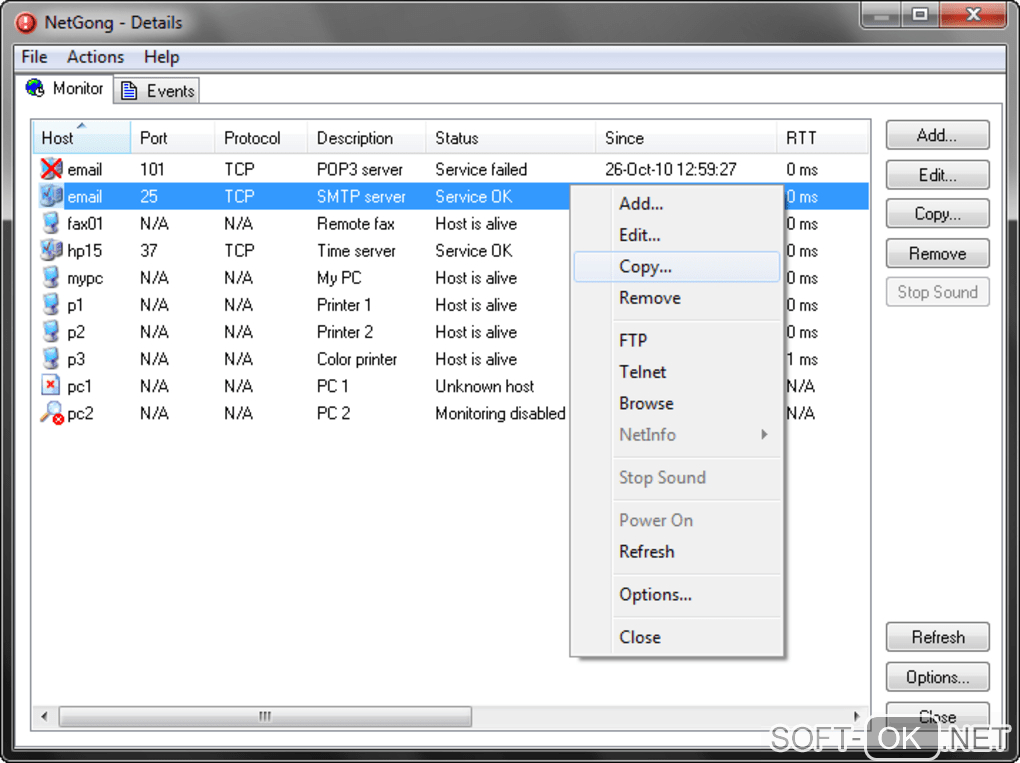Click the Add... button in the side panel
This screenshot has width=1020, height=763.
click(x=937, y=135)
